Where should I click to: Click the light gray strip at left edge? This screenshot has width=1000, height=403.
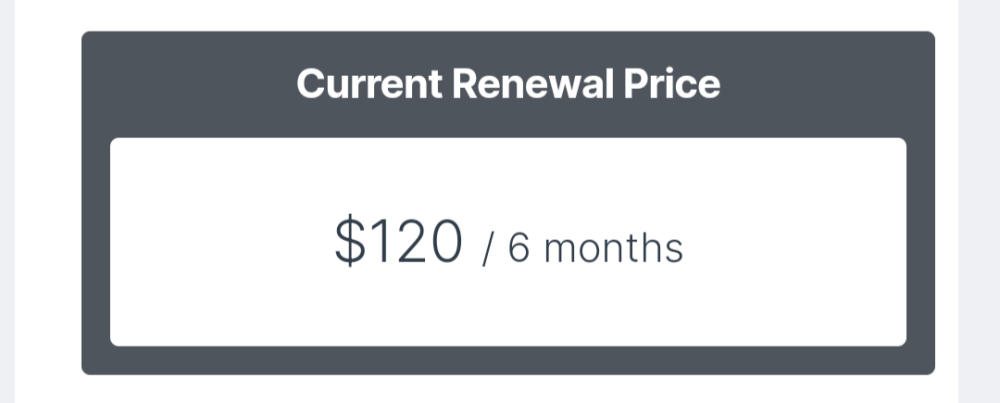click(x=7, y=200)
